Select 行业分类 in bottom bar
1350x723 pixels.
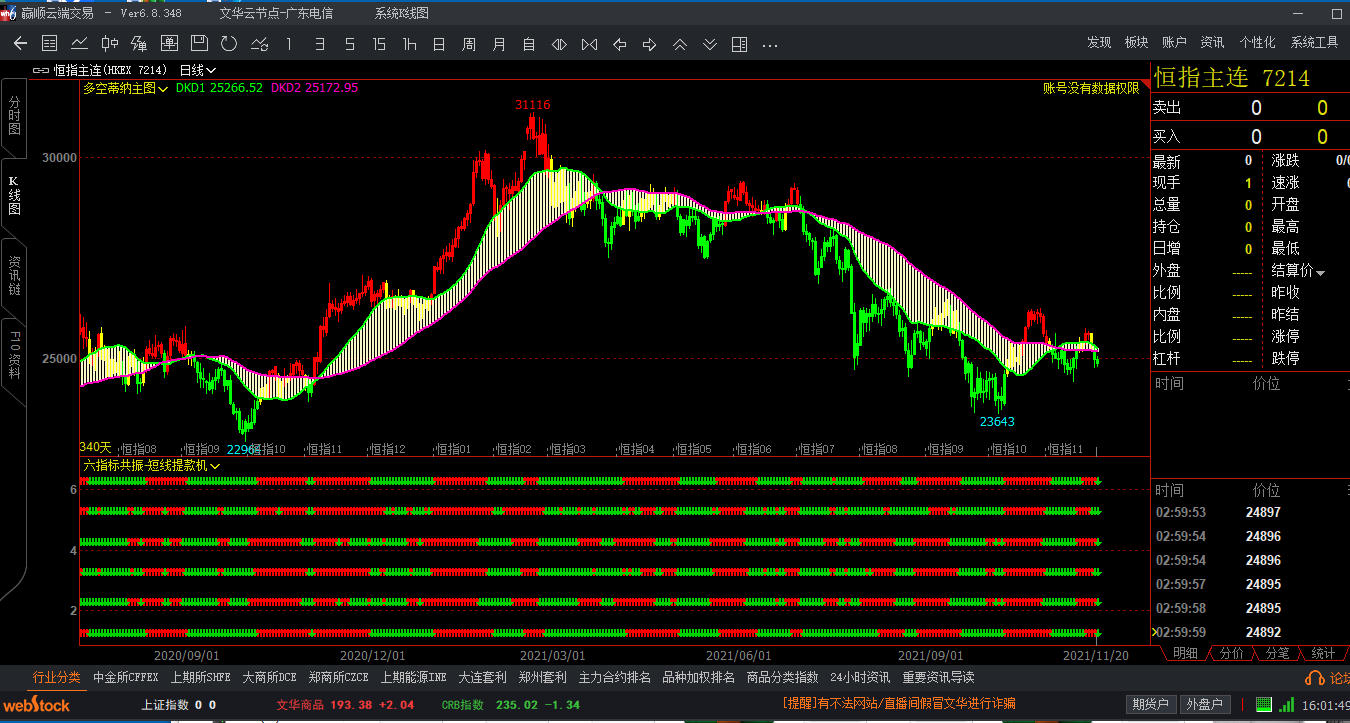pyautogui.click(x=57, y=677)
